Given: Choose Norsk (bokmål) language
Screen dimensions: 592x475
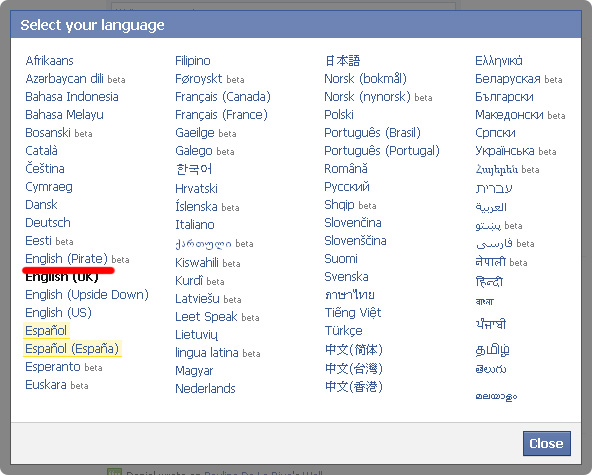Looking at the screenshot, I should tap(365, 79).
